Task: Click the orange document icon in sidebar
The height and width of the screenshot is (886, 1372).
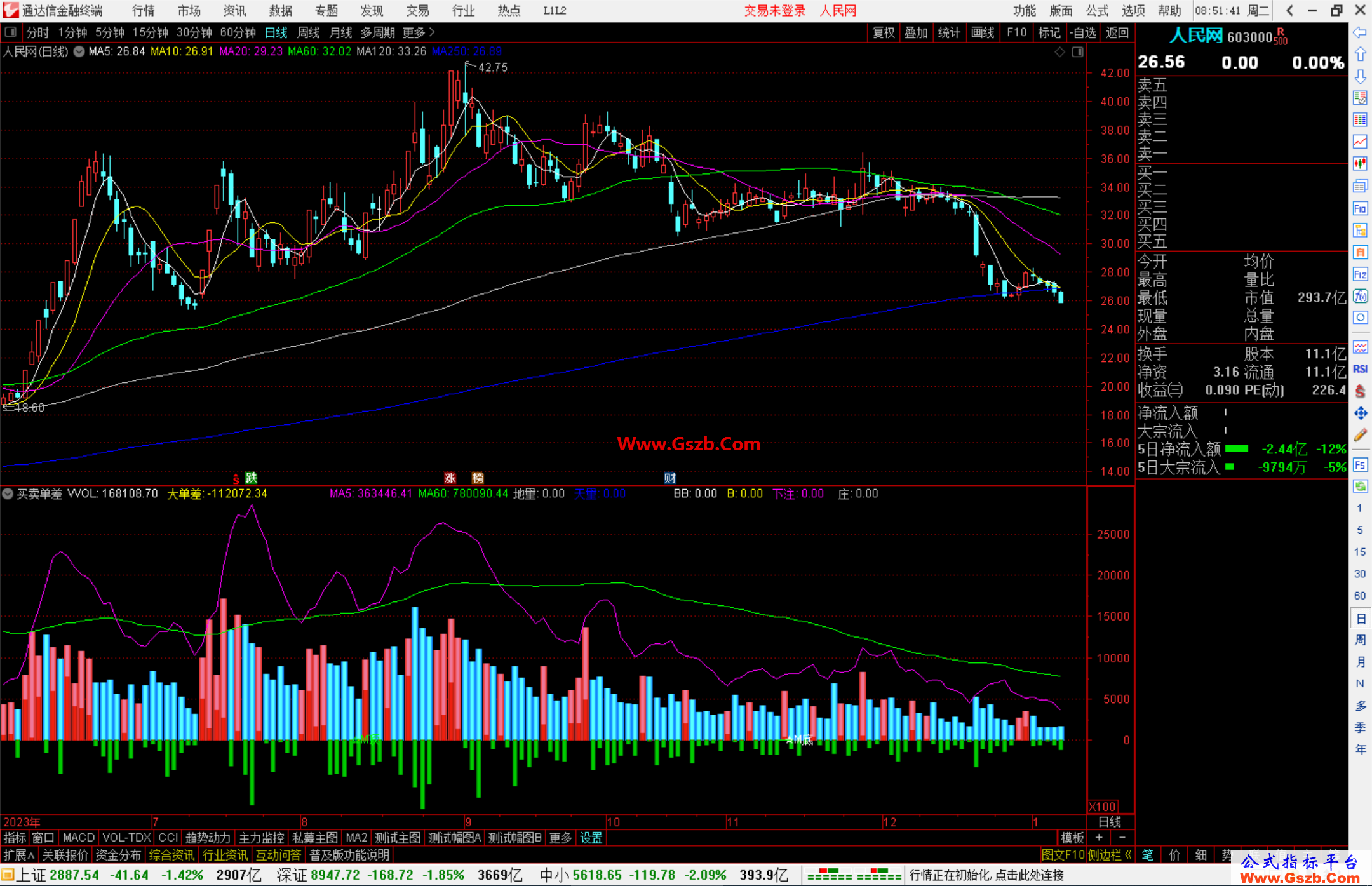Action: tap(1360, 252)
